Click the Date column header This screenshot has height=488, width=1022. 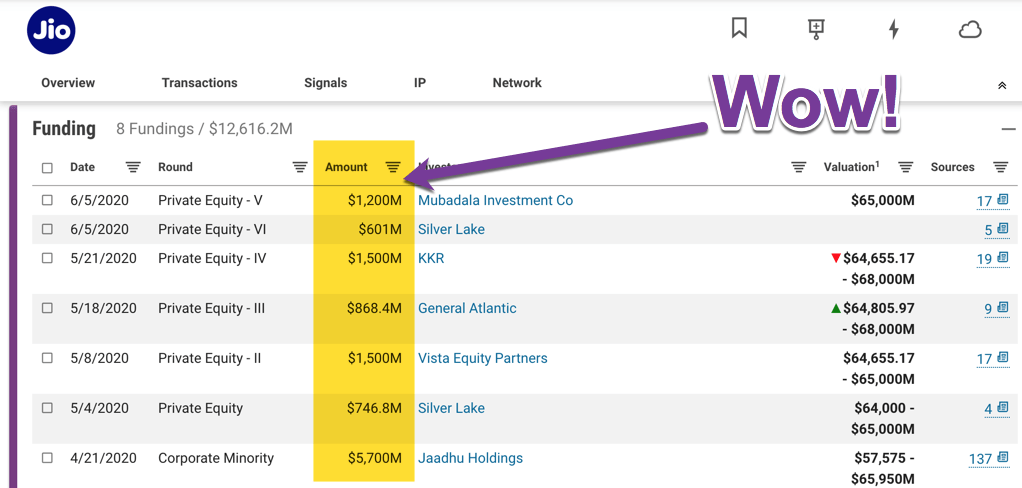click(82, 167)
